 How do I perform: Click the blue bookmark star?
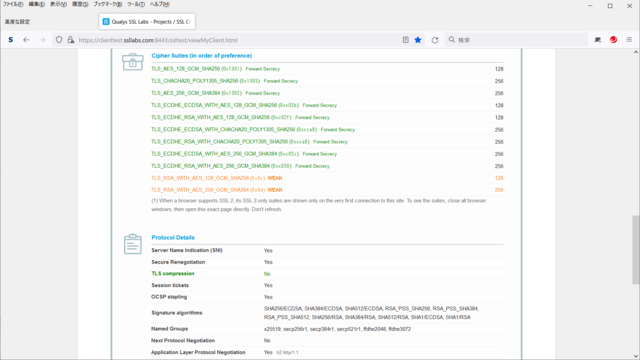click(418, 40)
